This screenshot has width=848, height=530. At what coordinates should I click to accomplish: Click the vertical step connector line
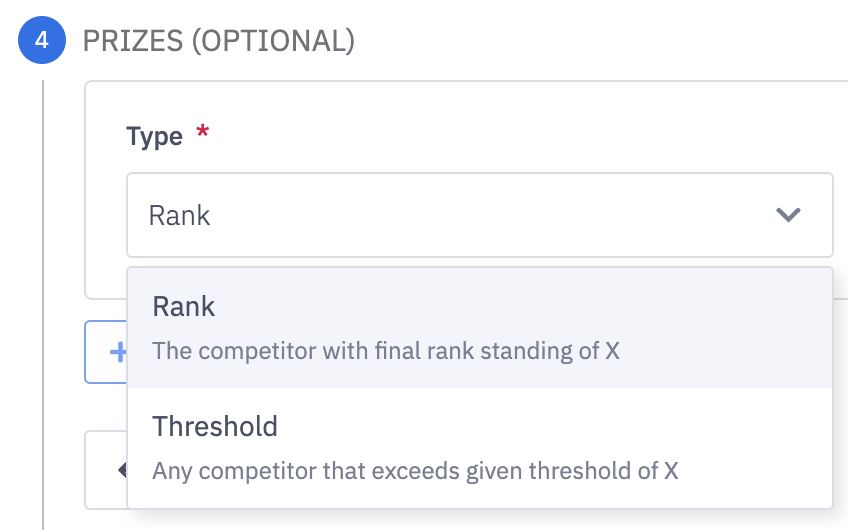(43, 300)
